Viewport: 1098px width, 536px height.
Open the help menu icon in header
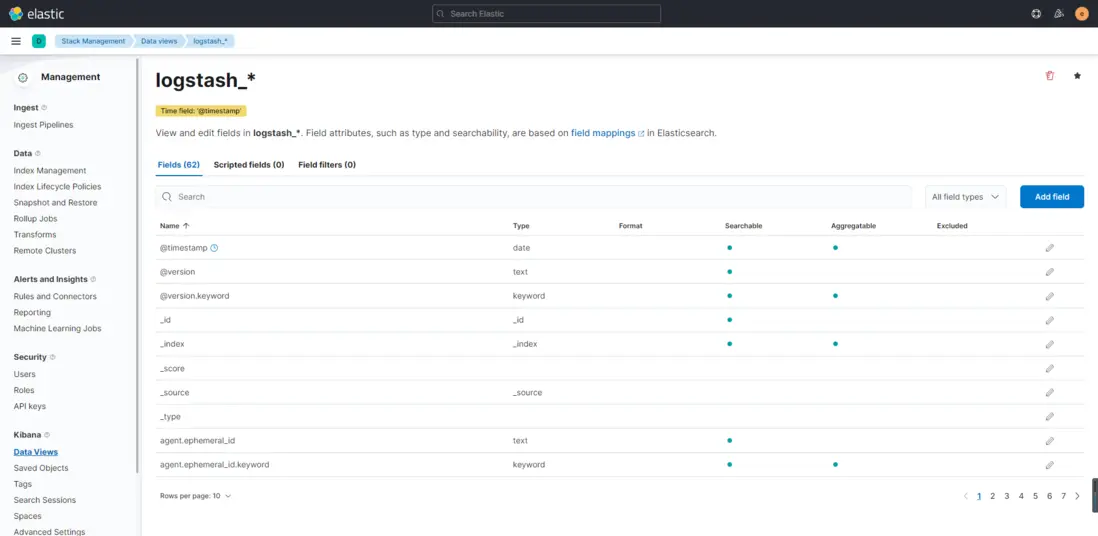pyautogui.click(x=1036, y=14)
